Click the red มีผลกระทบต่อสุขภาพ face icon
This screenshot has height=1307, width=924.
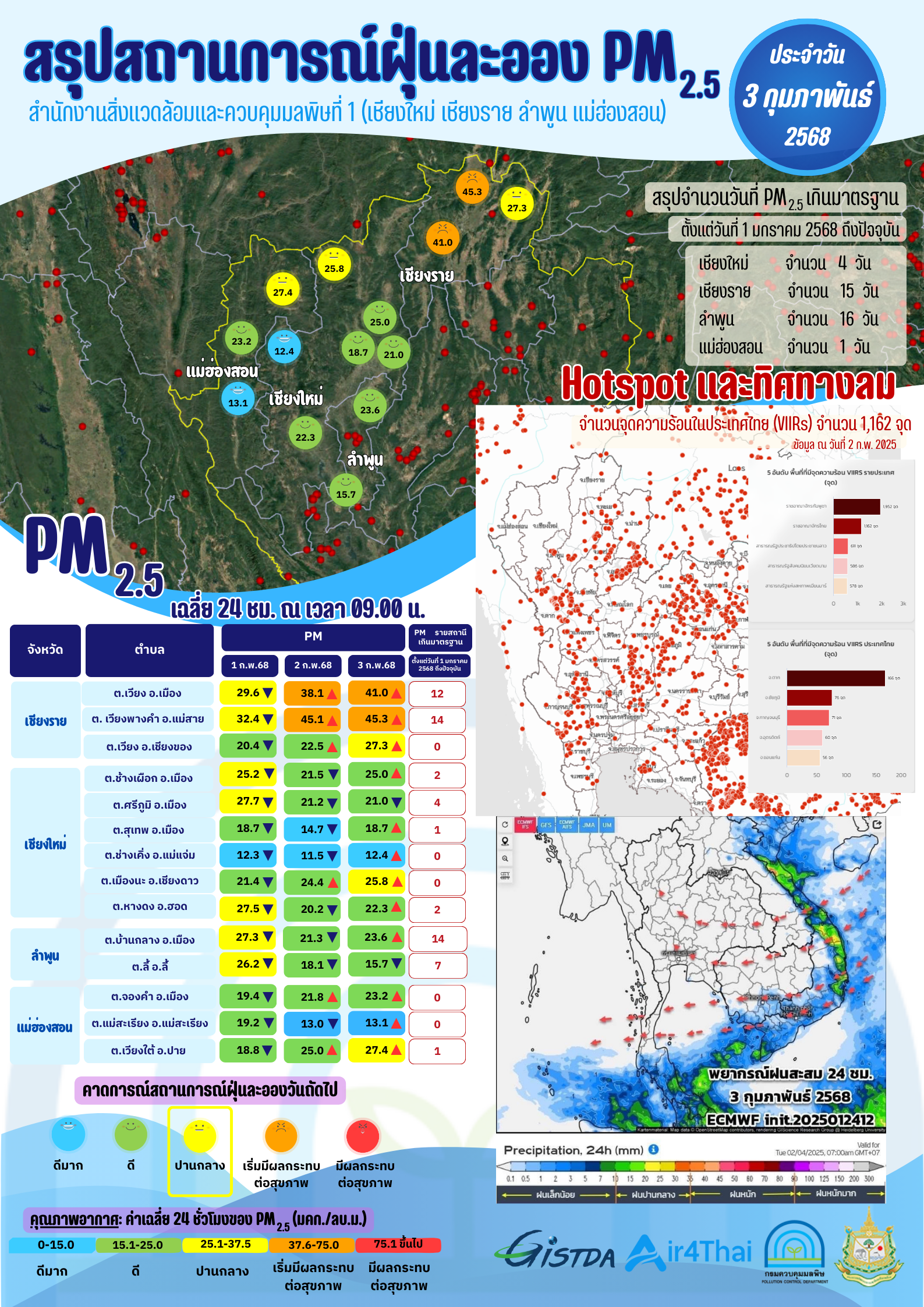(363, 1136)
